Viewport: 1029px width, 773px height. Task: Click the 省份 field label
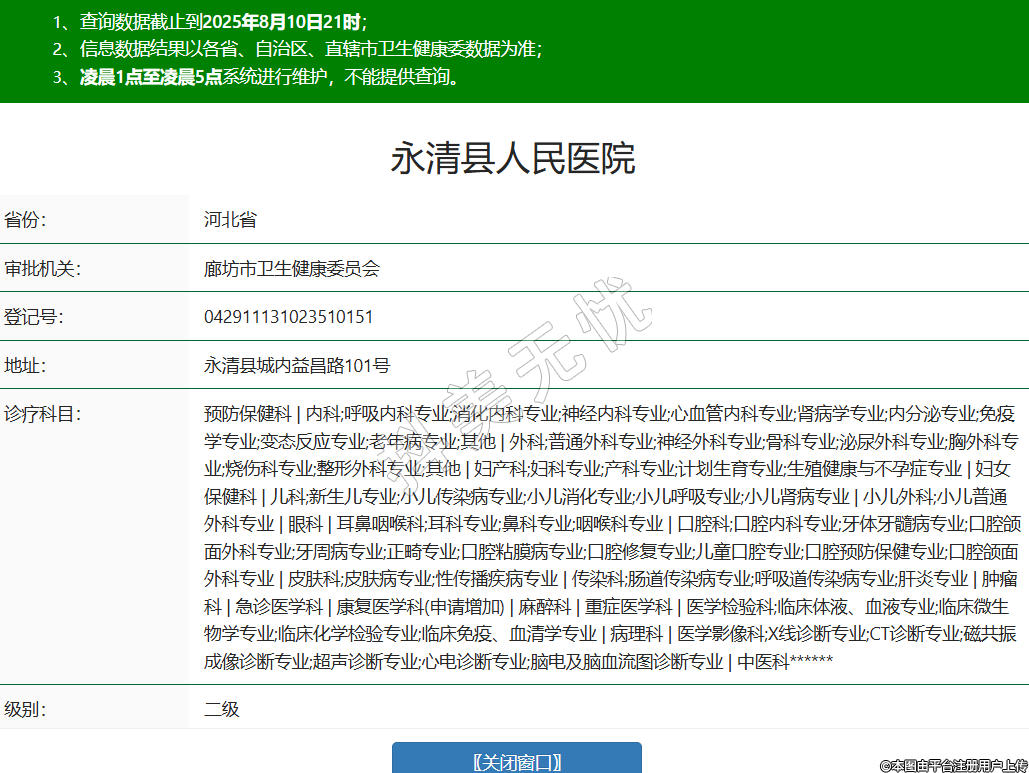(x=25, y=220)
